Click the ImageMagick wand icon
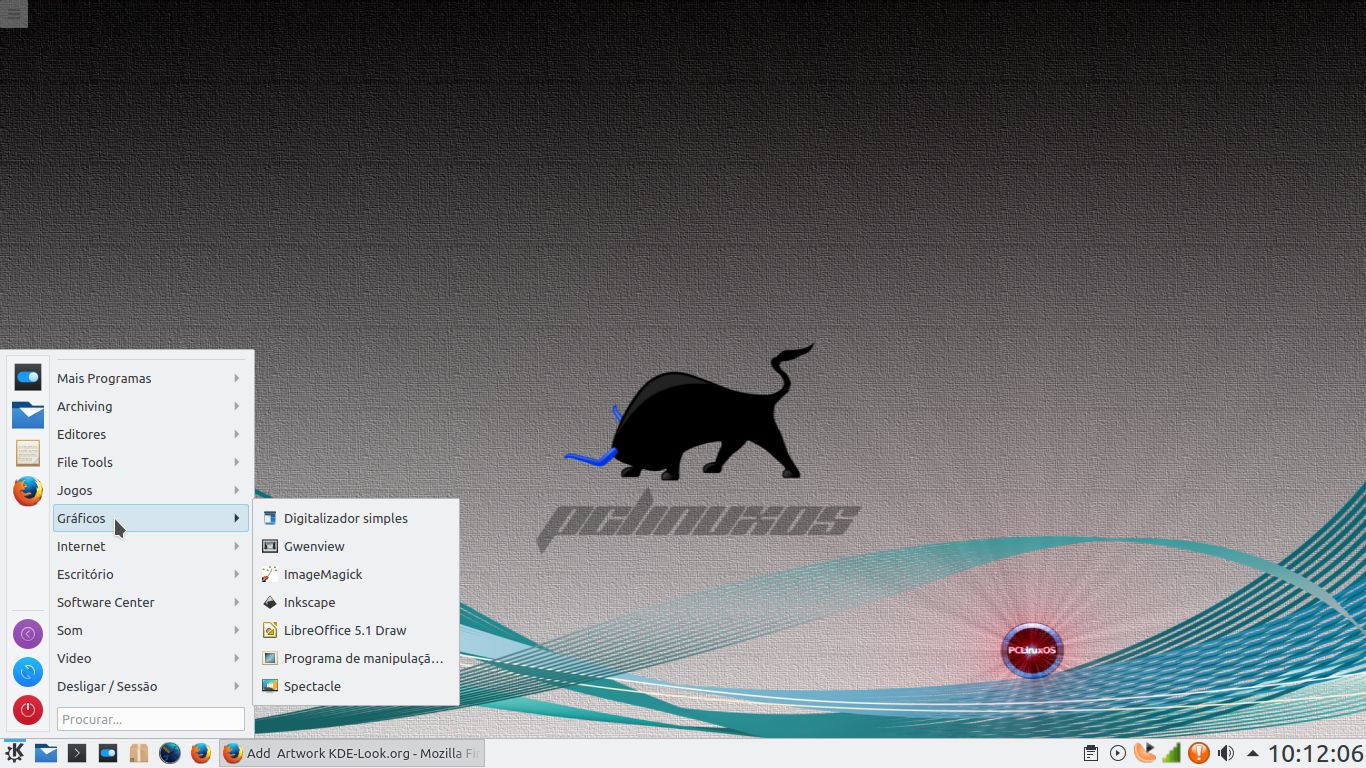This screenshot has width=1366, height=768. [x=269, y=574]
